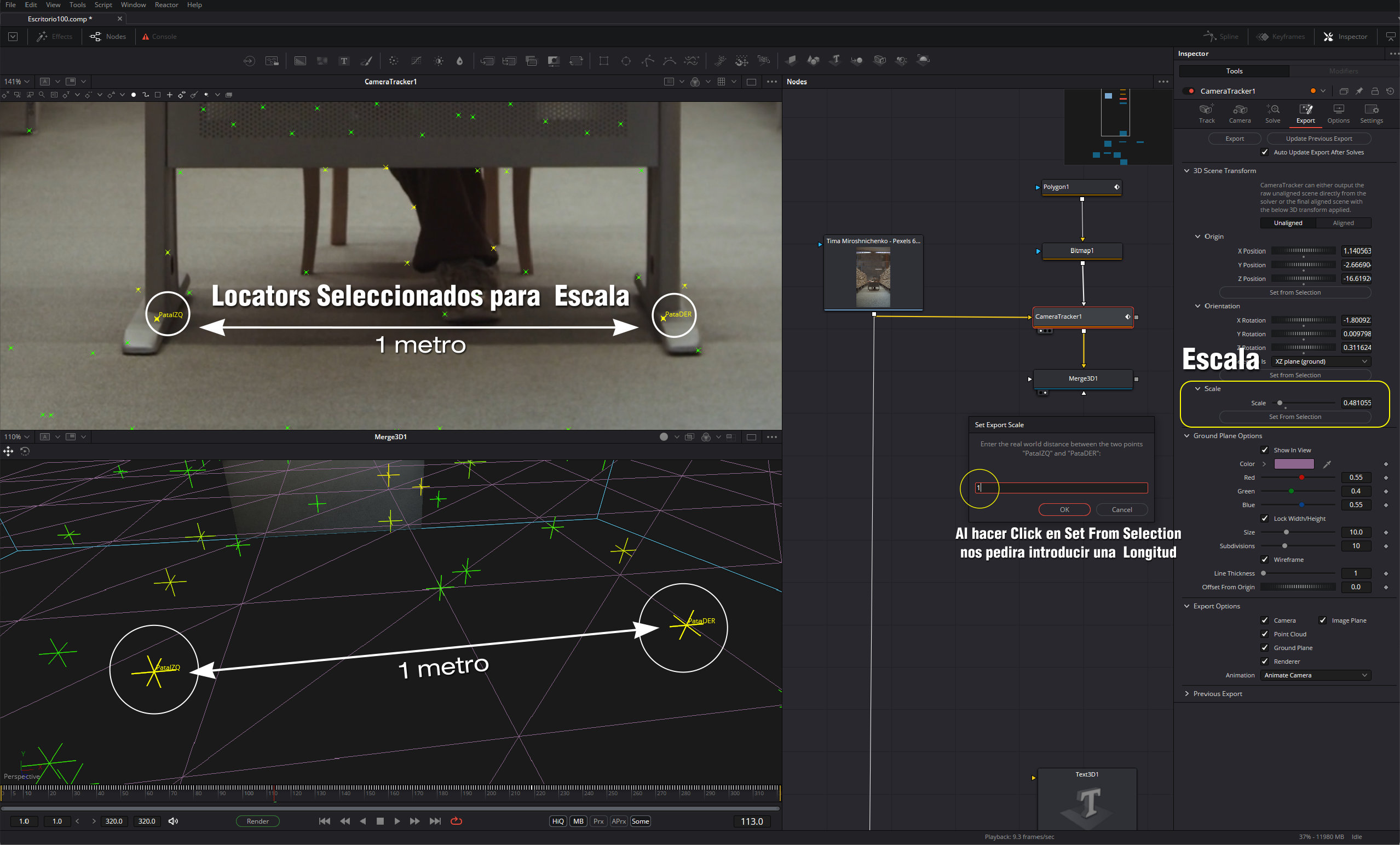Add Spotlight 3D tool
Viewport: 1400px width, 845px height.
coord(901,60)
